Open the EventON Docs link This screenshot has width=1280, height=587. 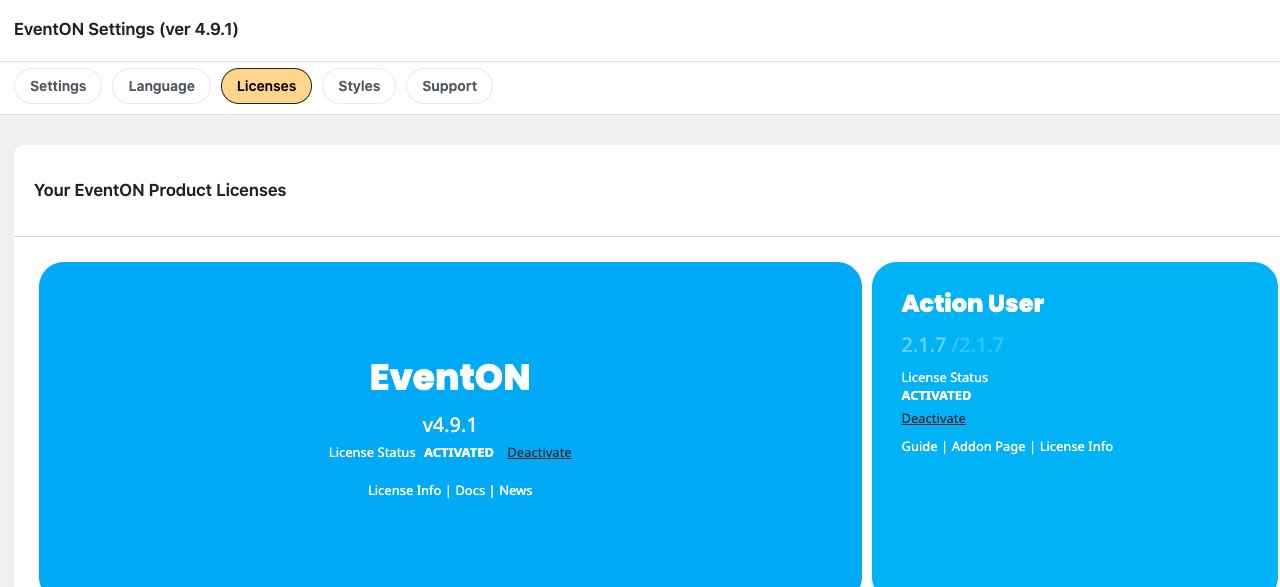click(x=470, y=491)
